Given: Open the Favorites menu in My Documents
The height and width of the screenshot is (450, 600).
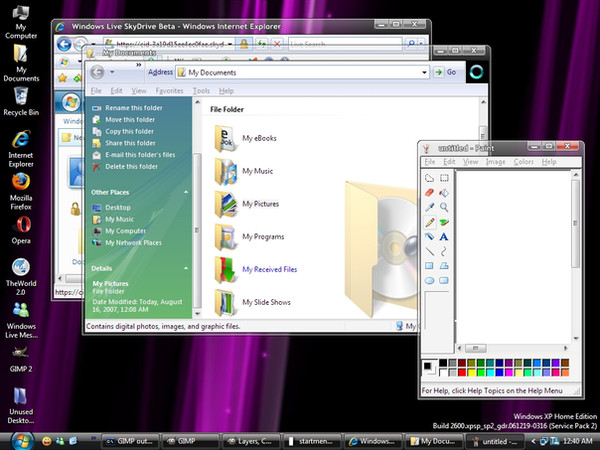Looking at the screenshot, I should [169, 91].
